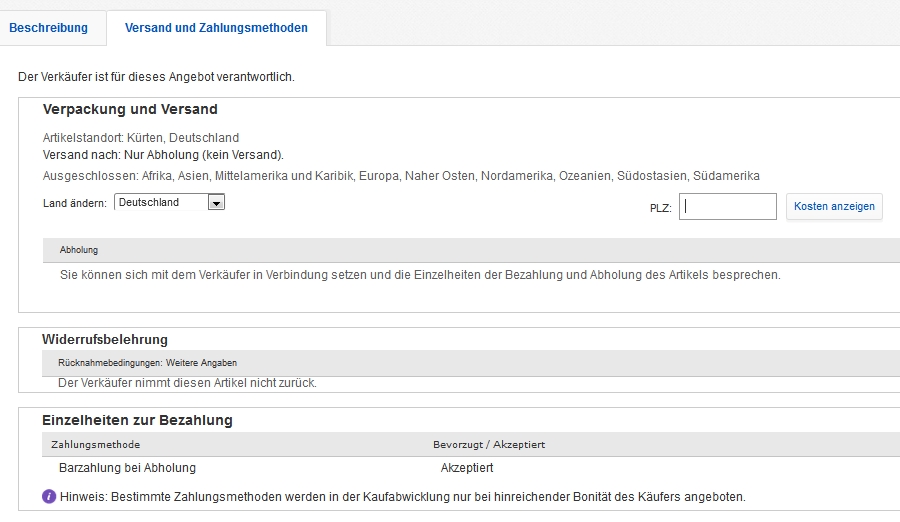Click the Akzeptiert status text
Screen dimensions: 900x522
point(467,468)
